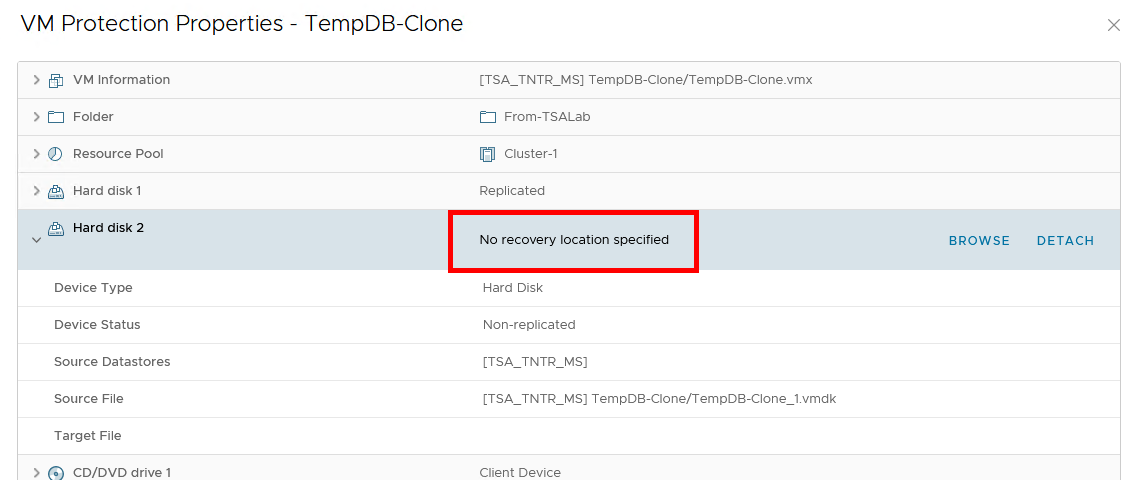Click the 'No recovery location specified' text
Viewport: 1133px width, 480px height.
coord(574,240)
